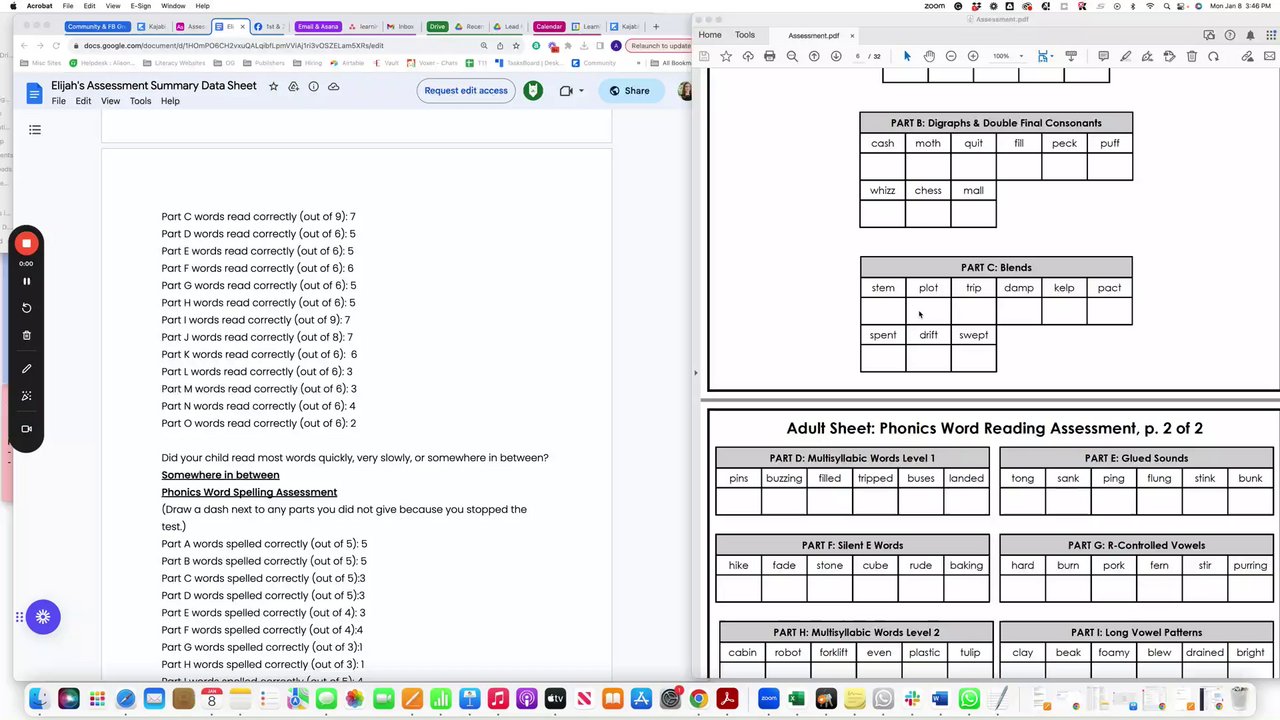Close the Assessment.pdf tab in Acrobat

point(852,36)
